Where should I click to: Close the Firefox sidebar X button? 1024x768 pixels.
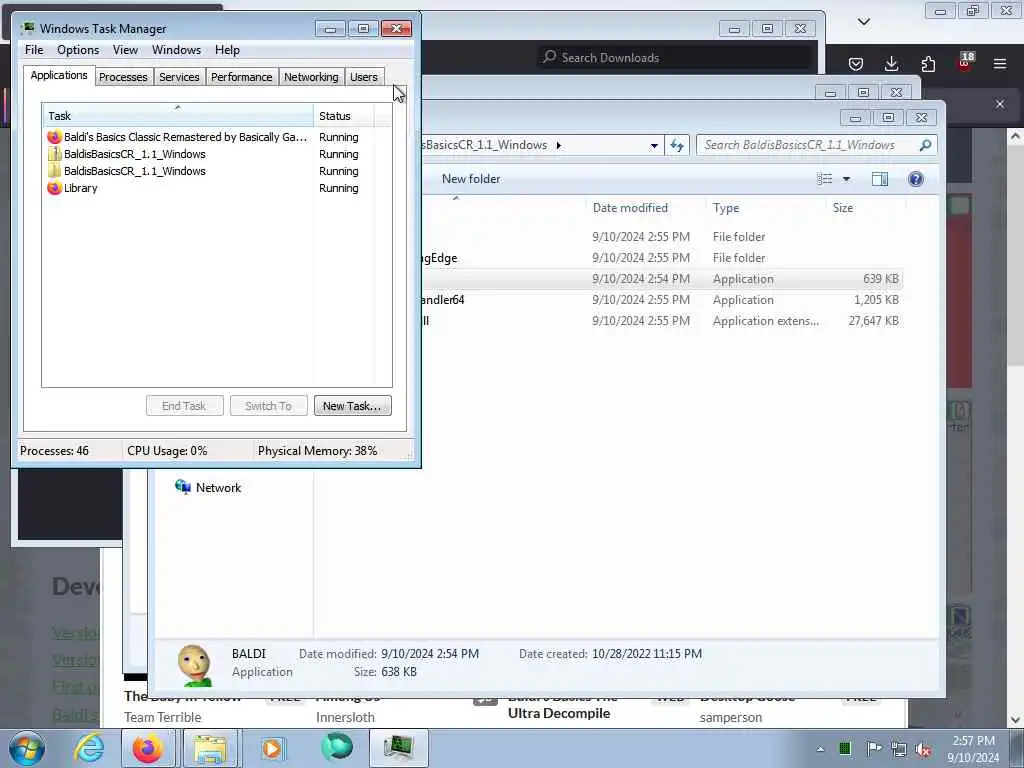click(1000, 104)
